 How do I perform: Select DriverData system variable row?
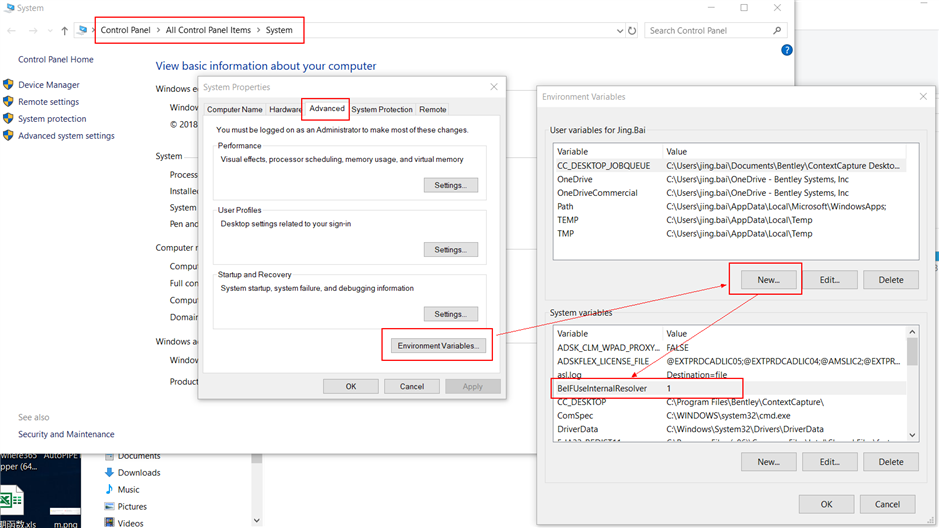tap(729, 429)
